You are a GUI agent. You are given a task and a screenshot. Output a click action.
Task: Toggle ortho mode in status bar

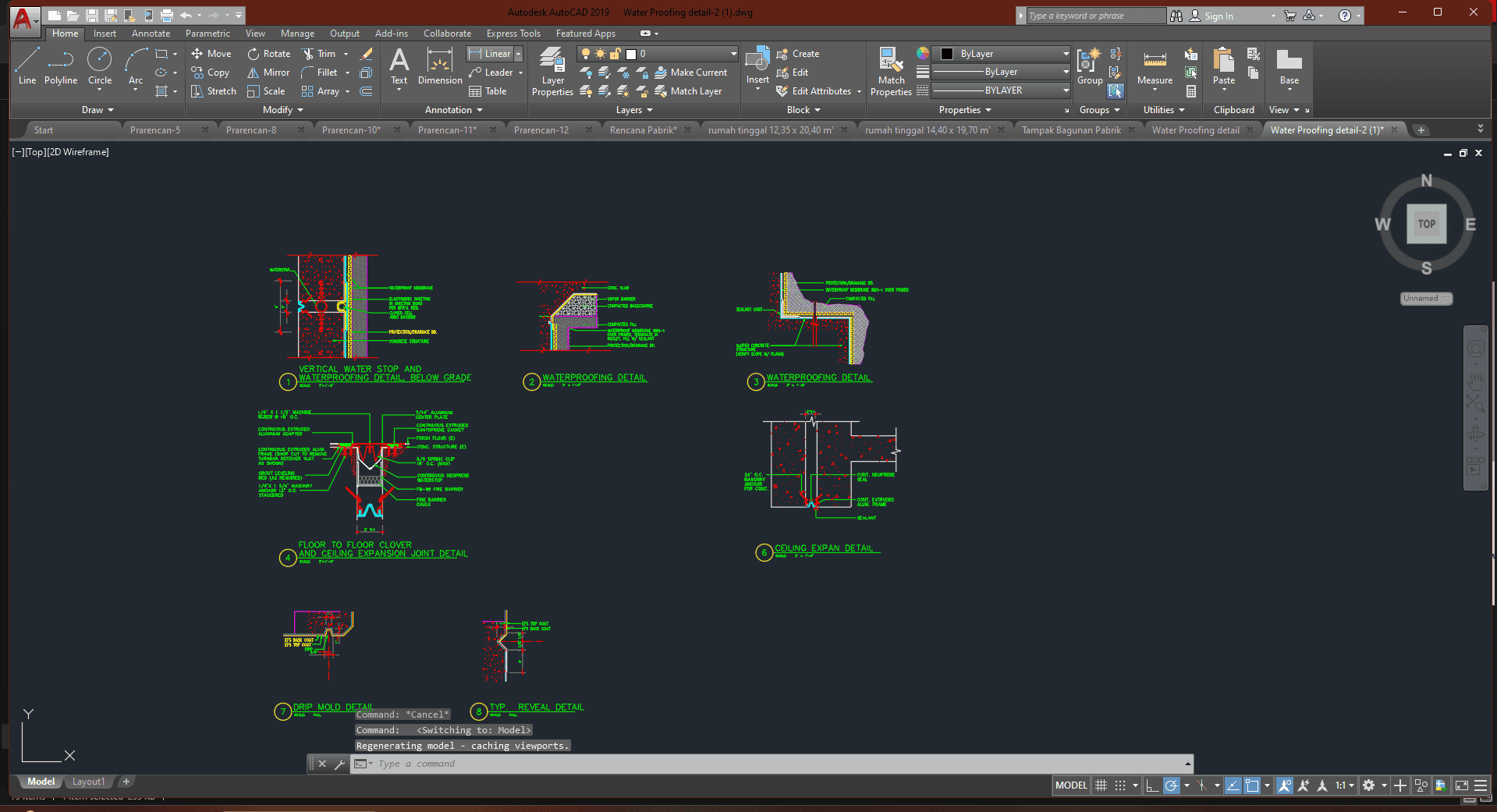[1152, 785]
